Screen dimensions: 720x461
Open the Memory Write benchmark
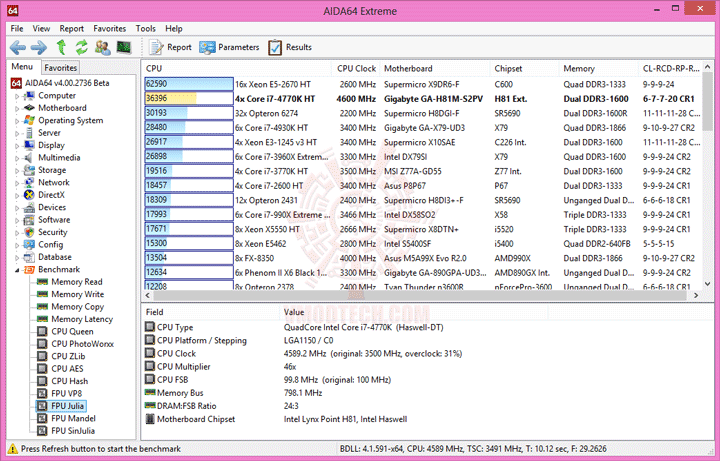78,294
